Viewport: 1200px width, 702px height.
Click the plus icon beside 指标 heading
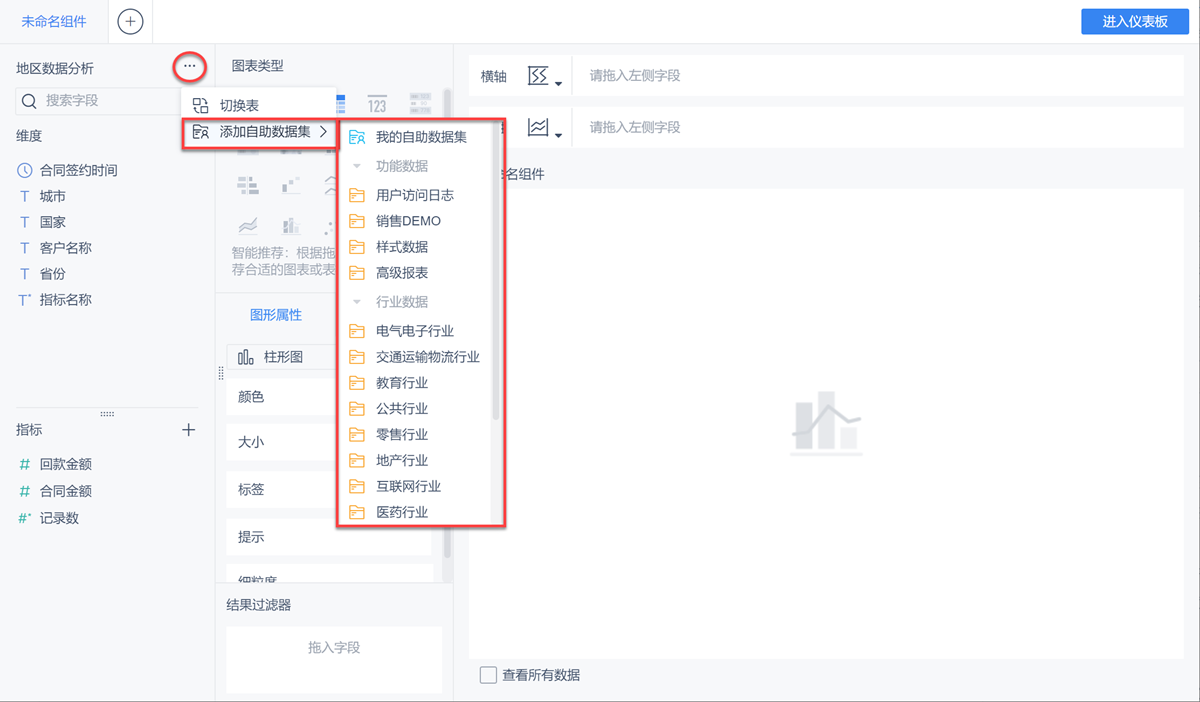point(188,430)
